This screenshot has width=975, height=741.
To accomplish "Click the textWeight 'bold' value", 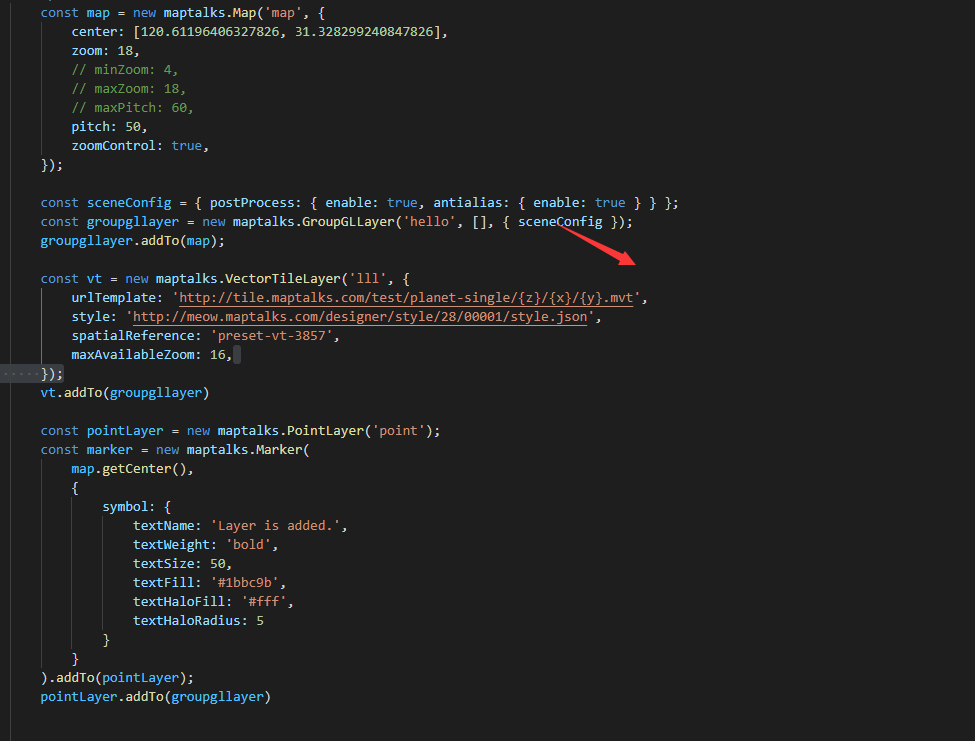I will click(x=247, y=545).
